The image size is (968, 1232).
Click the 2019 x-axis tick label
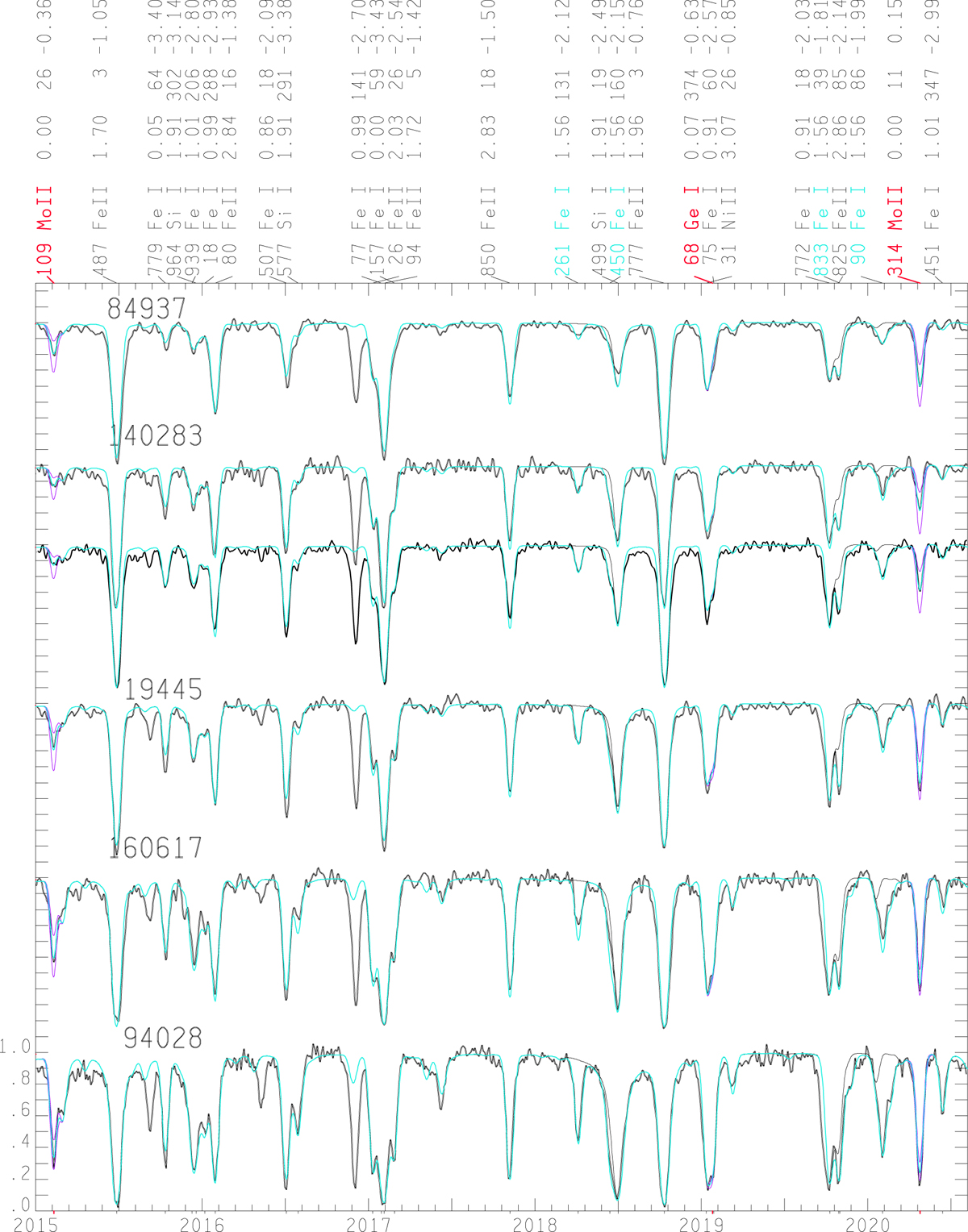coord(702,1224)
